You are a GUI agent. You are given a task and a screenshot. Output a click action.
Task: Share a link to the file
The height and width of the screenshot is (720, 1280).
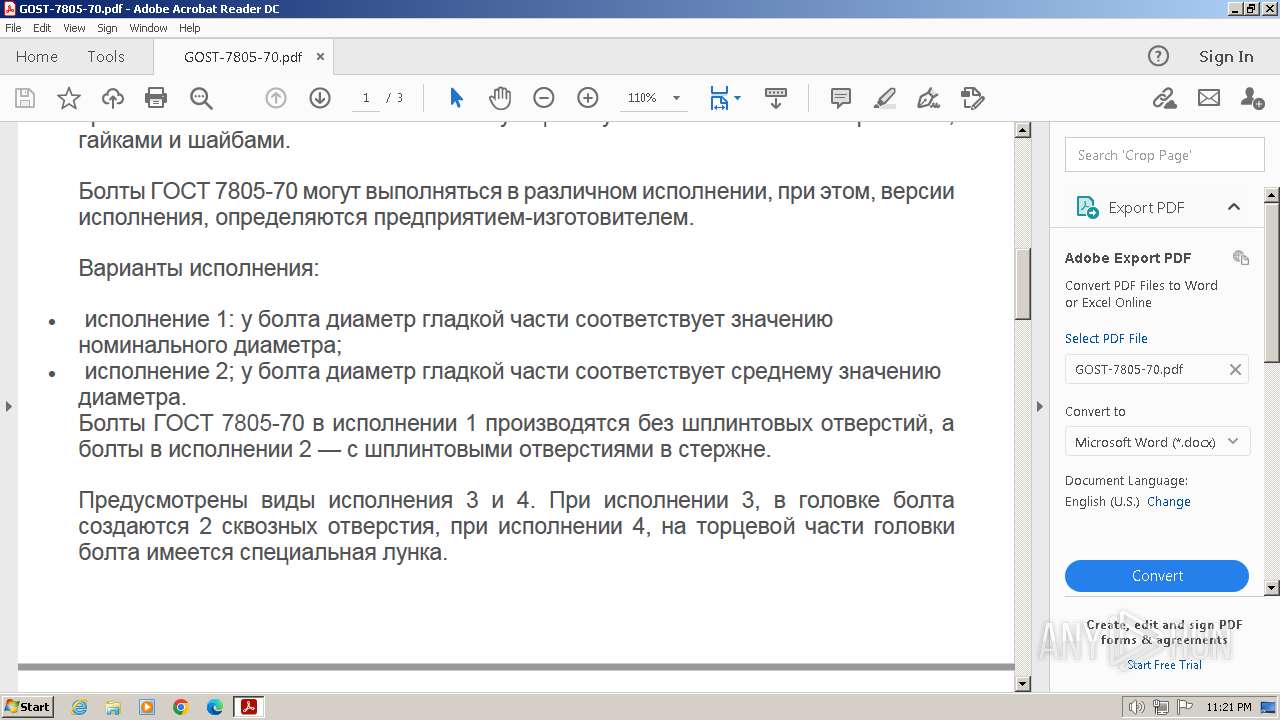pyautogui.click(x=1164, y=98)
